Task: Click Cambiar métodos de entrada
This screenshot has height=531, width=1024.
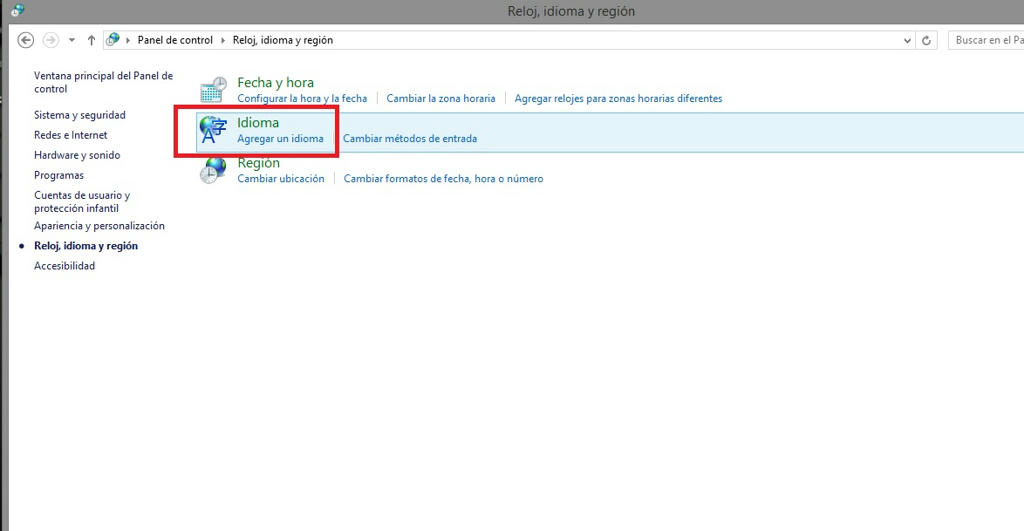Action: 410,138
